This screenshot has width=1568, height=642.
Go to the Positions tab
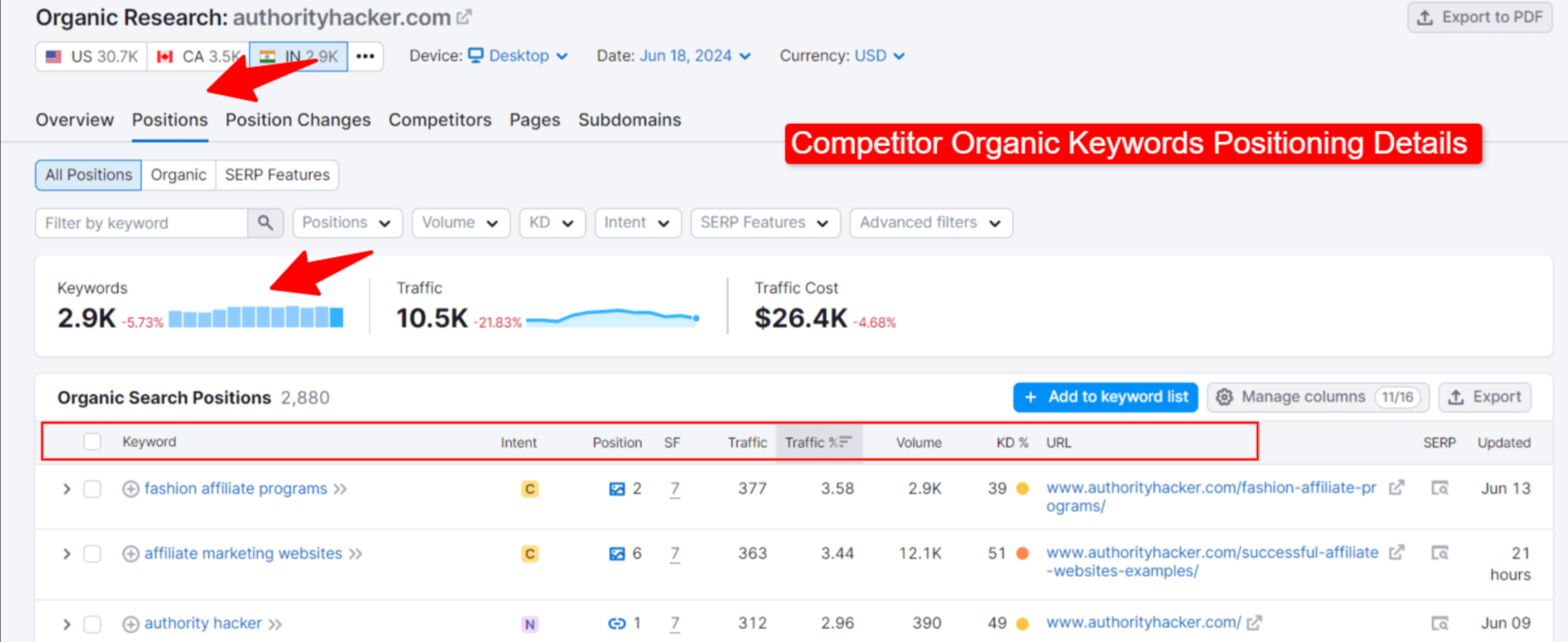pyautogui.click(x=169, y=120)
